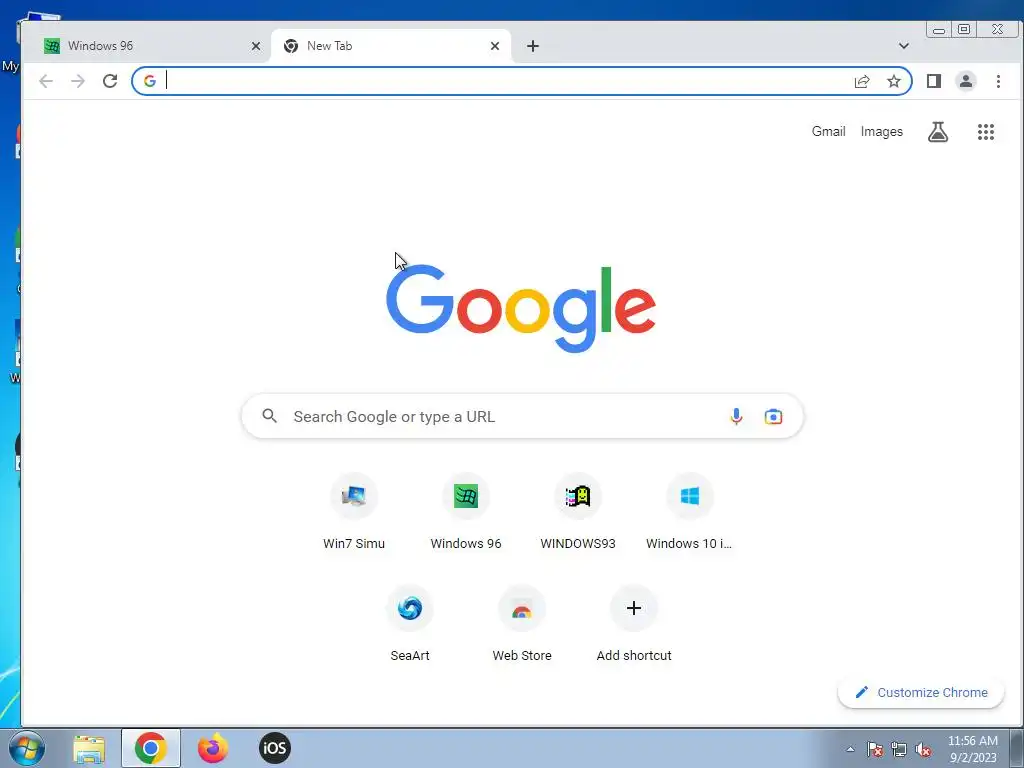Screen dimensions: 1024x768
Task: Click the Google icon in the address bar
Action: pos(150,81)
